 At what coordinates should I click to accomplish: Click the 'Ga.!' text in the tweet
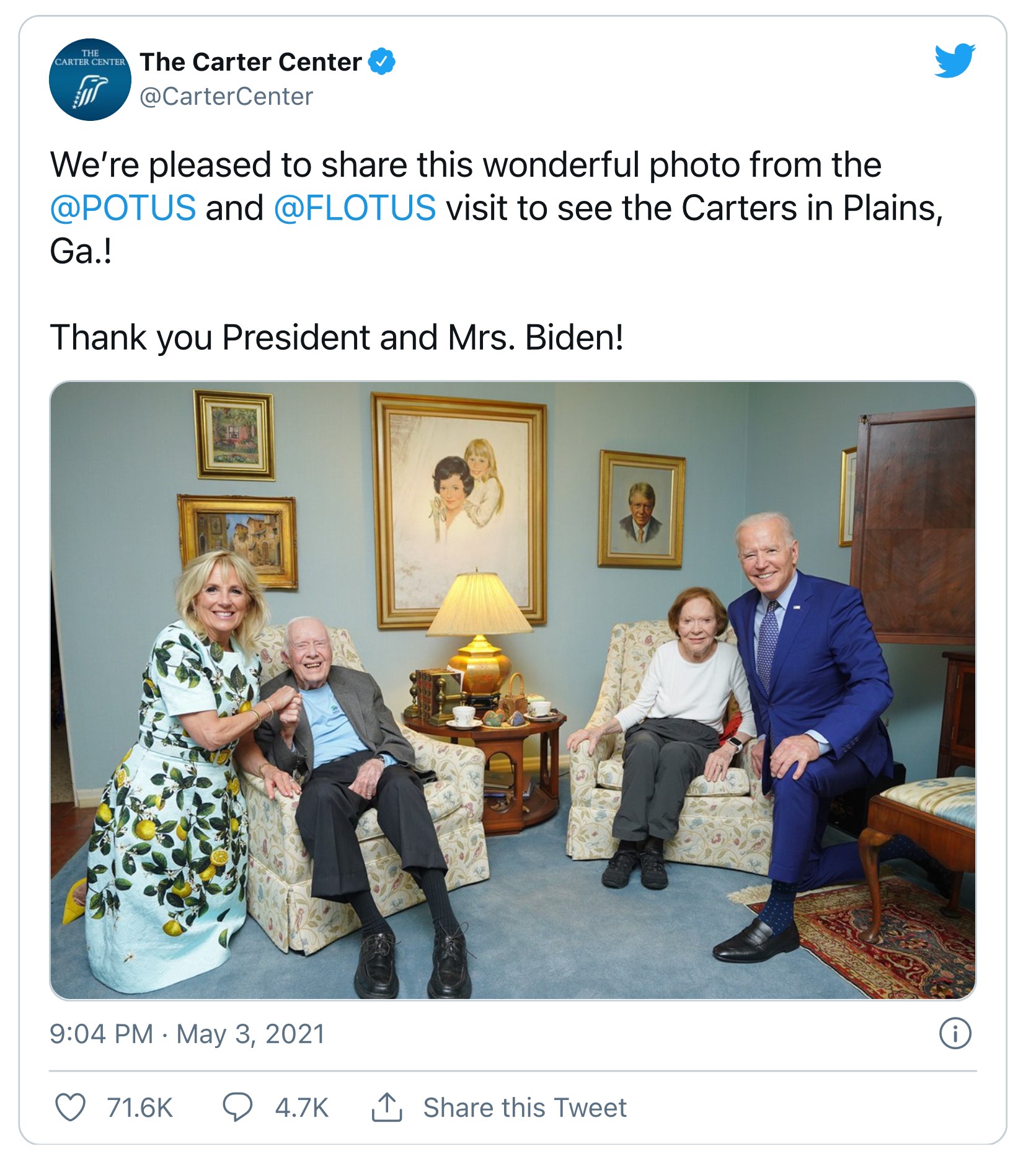(x=81, y=251)
